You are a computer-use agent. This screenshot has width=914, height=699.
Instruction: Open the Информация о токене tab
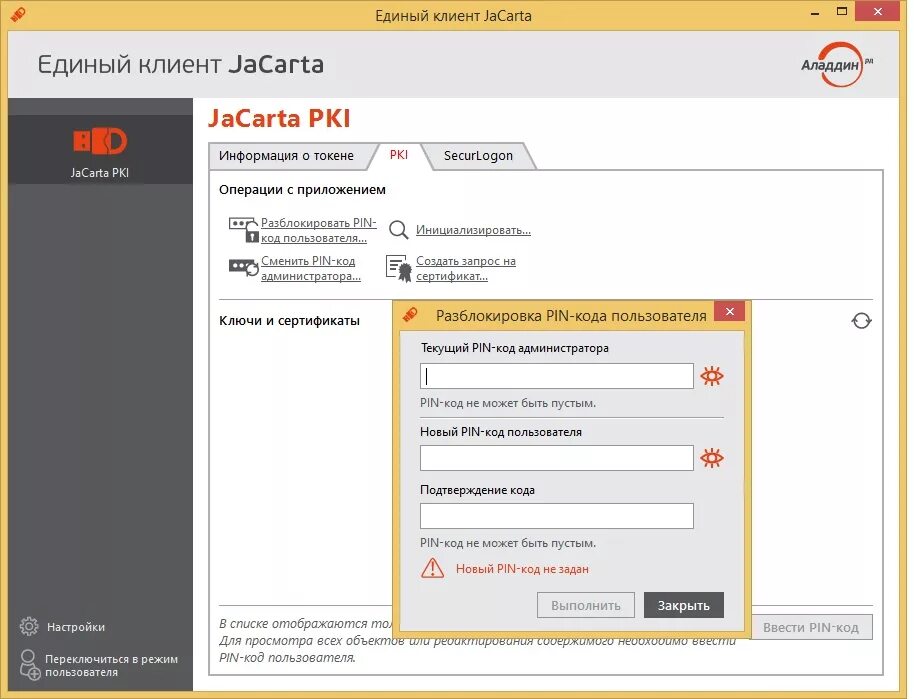coord(286,156)
